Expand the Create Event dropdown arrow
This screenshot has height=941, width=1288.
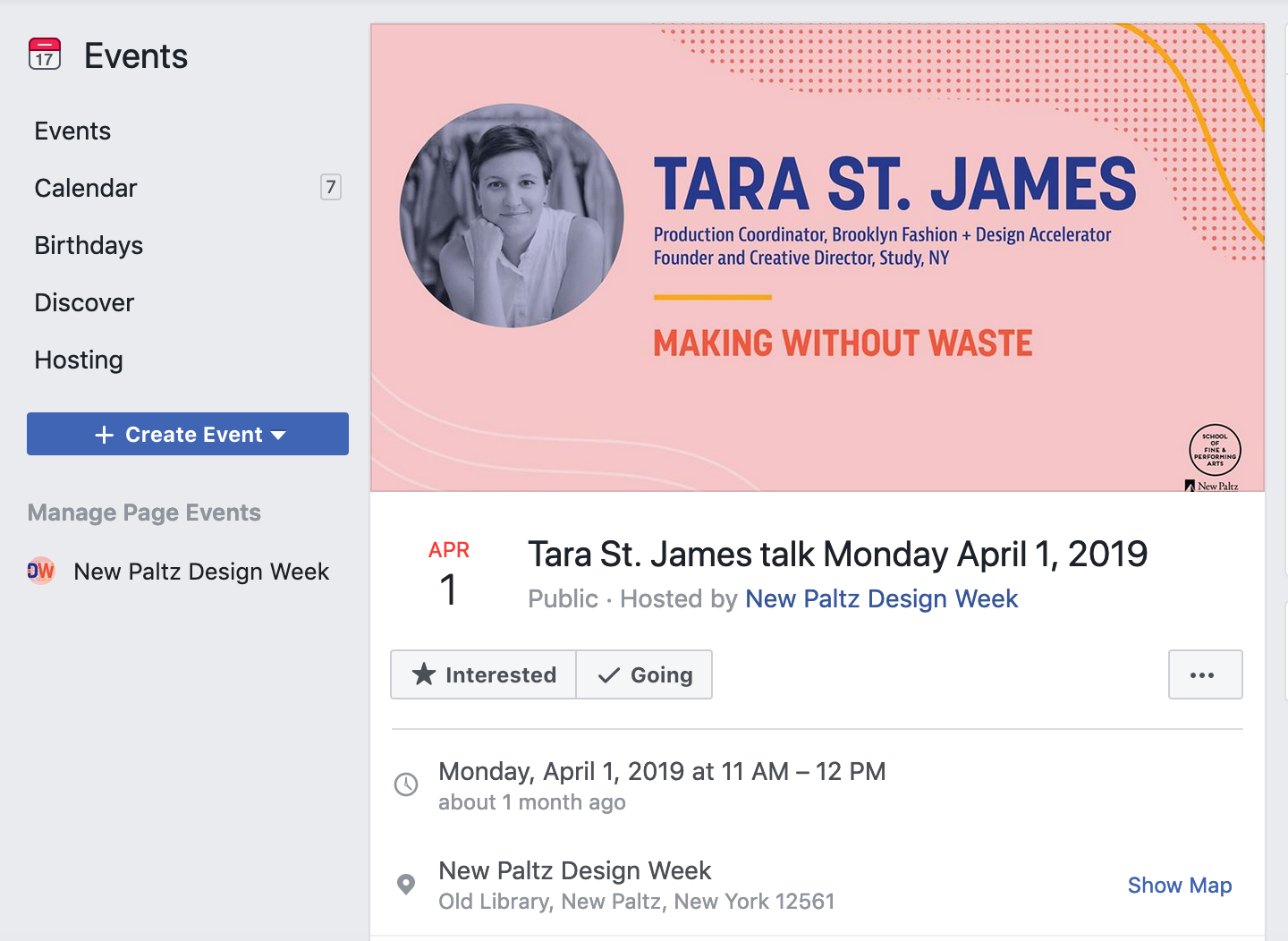(278, 436)
